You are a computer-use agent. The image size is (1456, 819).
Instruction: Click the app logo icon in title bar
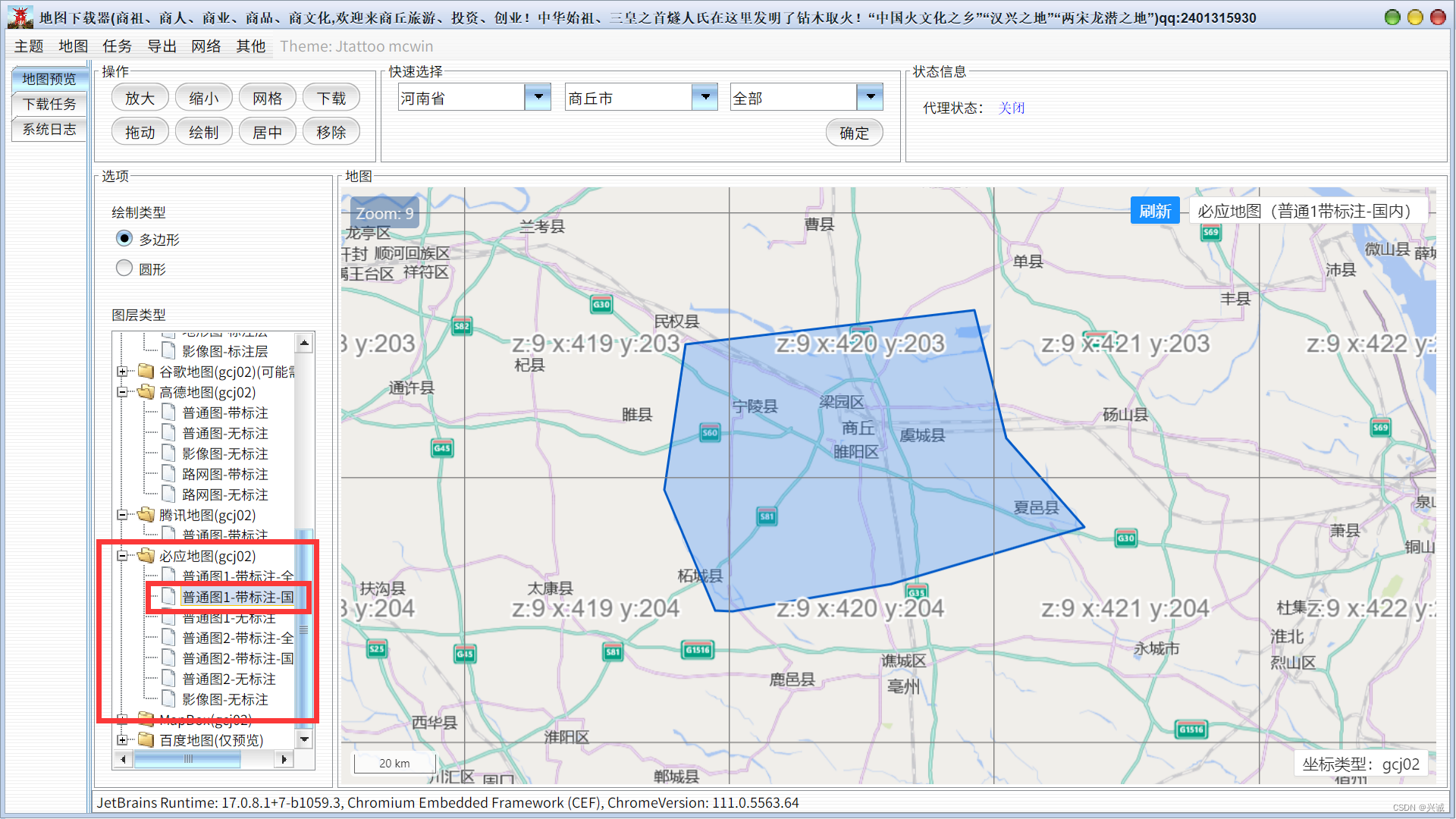[20, 17]
